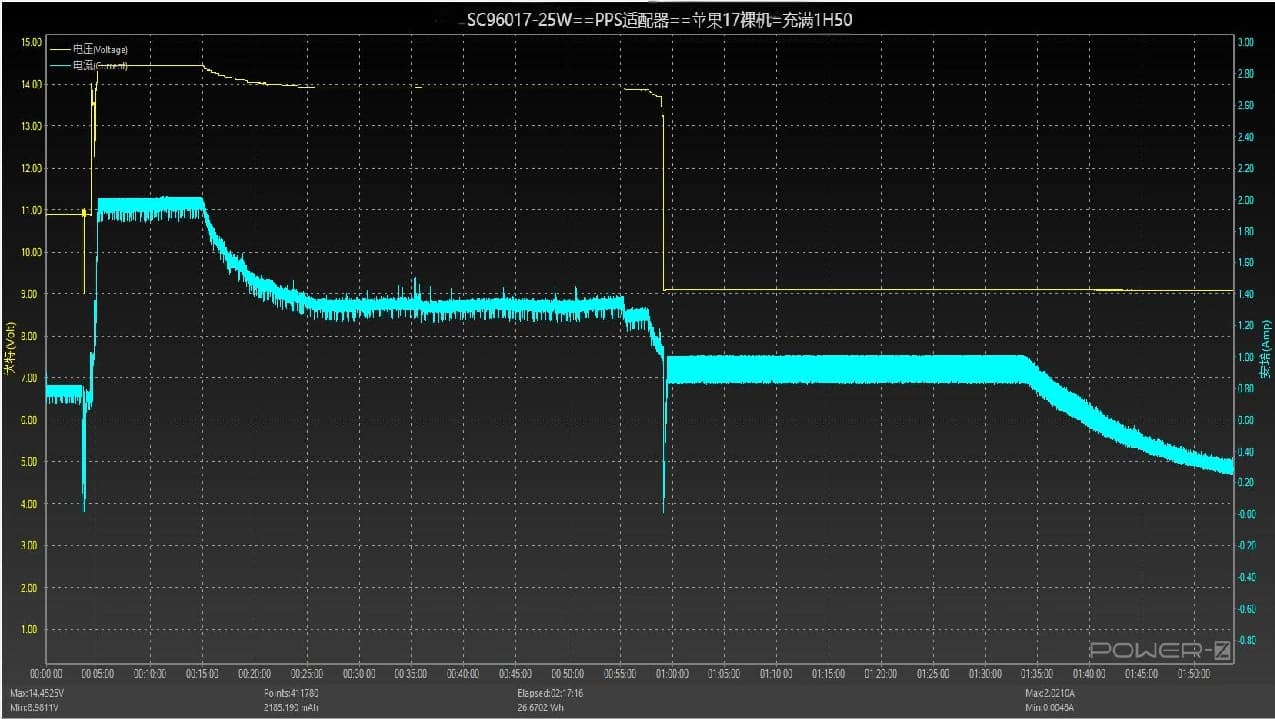Click the Points:41780 status value
1275x719 pixels.
(290, 693)
